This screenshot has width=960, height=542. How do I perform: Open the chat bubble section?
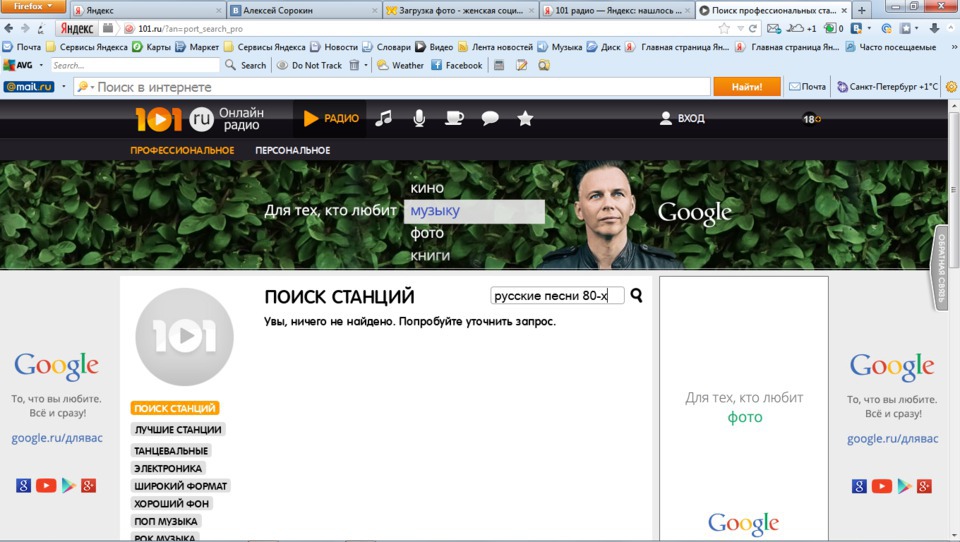[490, 118]
